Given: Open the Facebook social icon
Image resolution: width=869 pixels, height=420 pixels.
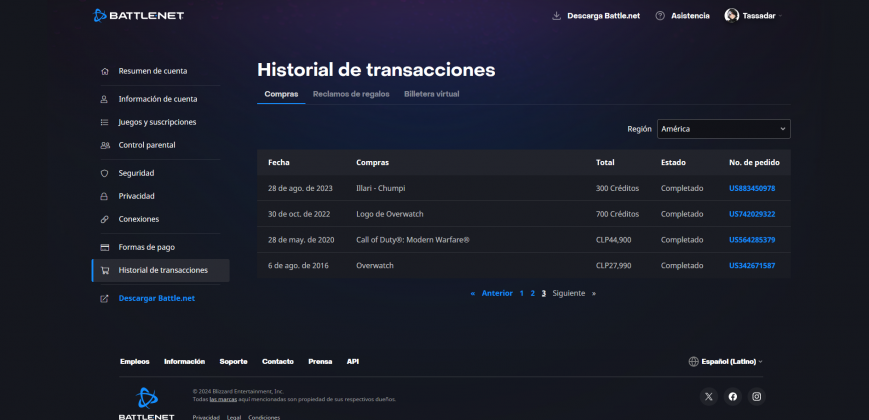Looking at the screenshot, I should 733,396.
